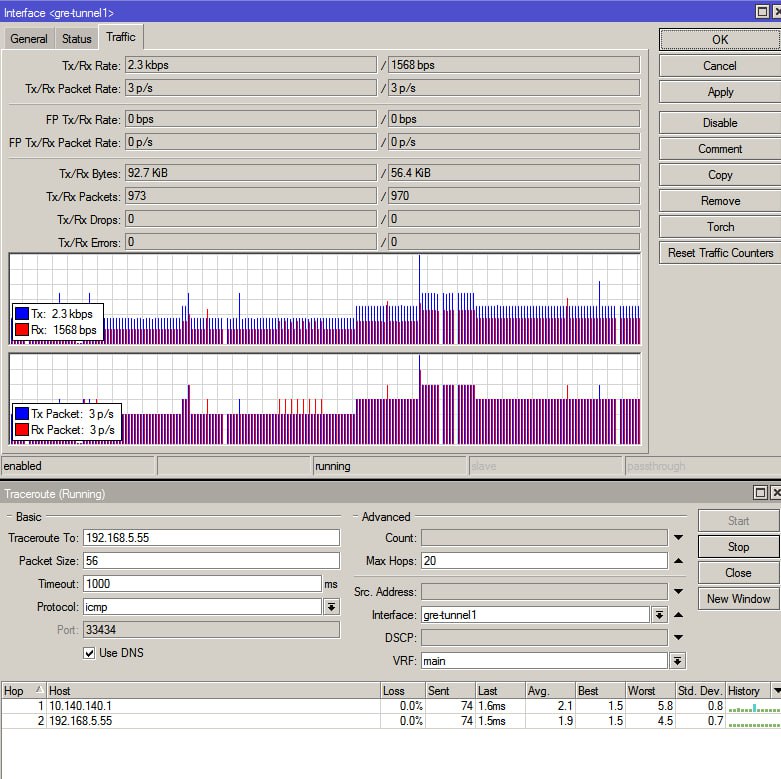This screenshot has height=779, width=781.
Task: Add a Comment to the interface
Action: coord(720,149)
